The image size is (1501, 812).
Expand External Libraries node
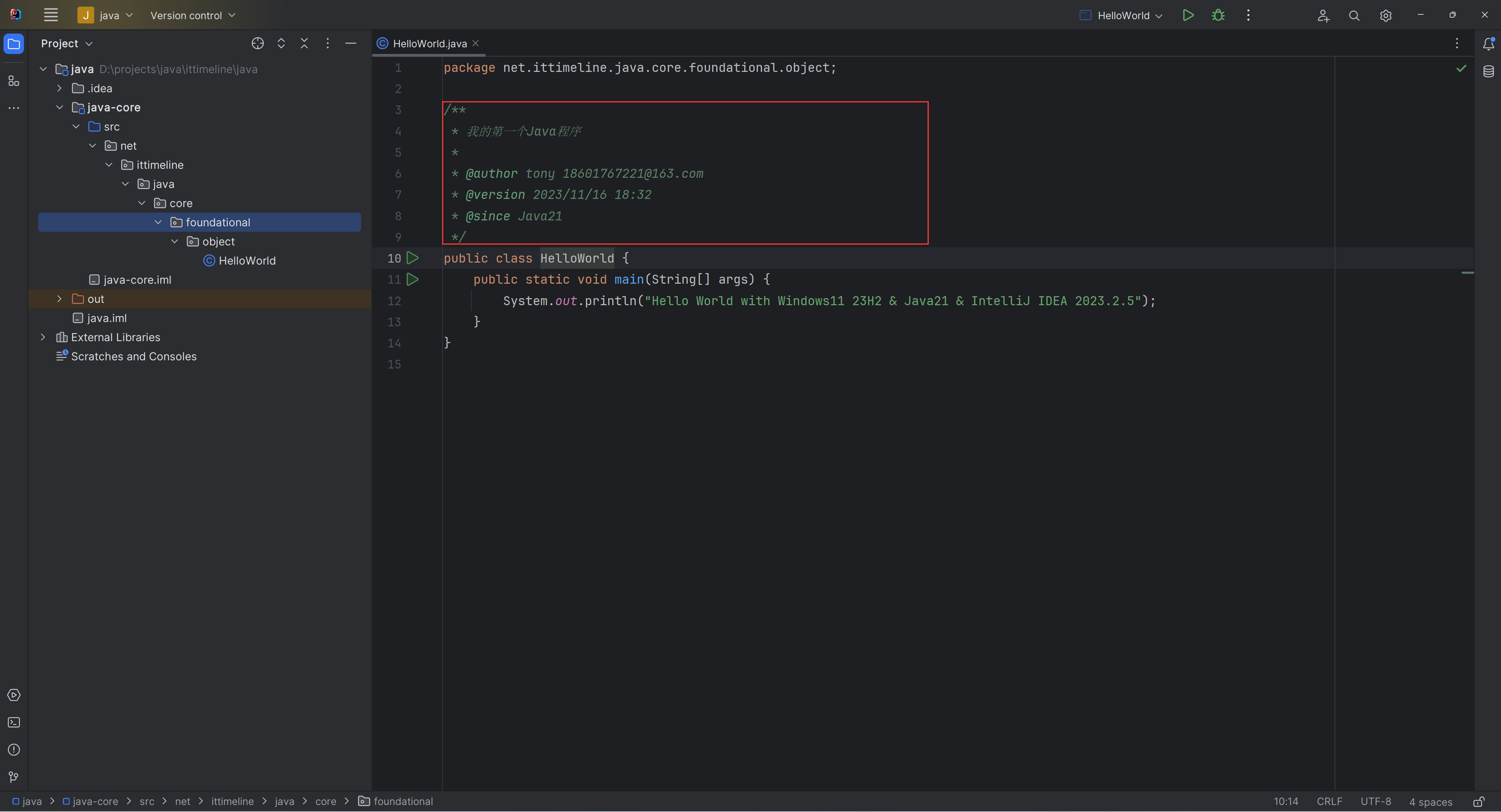(43, 338)
